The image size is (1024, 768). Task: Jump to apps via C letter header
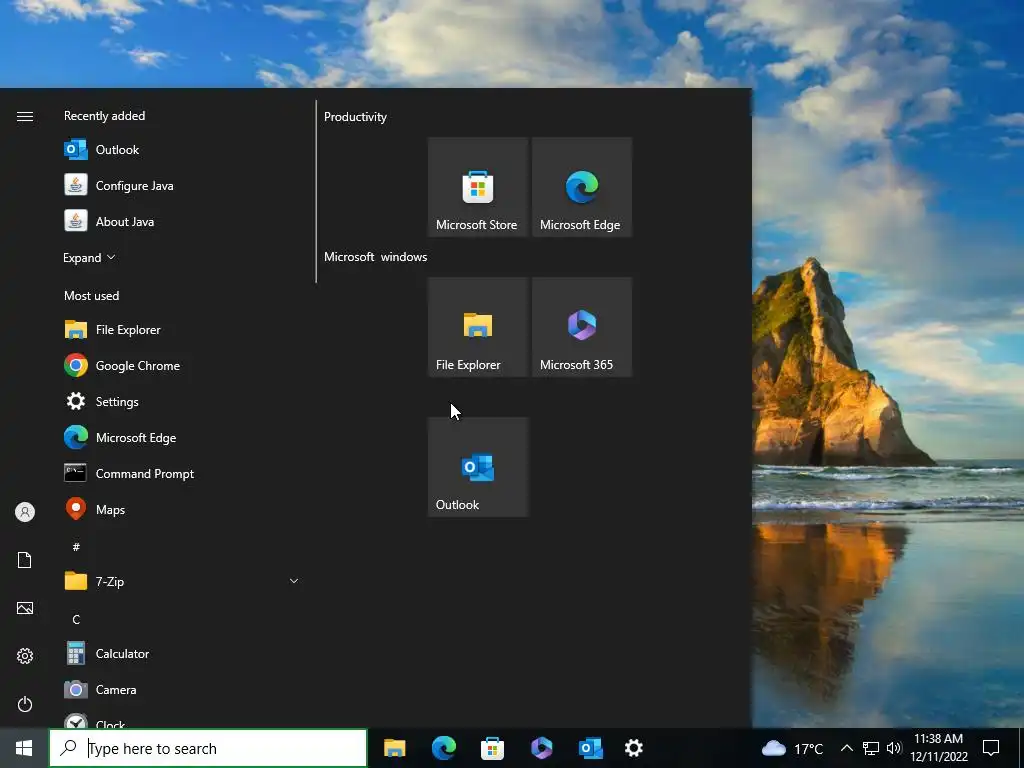[x=76, y=619]
